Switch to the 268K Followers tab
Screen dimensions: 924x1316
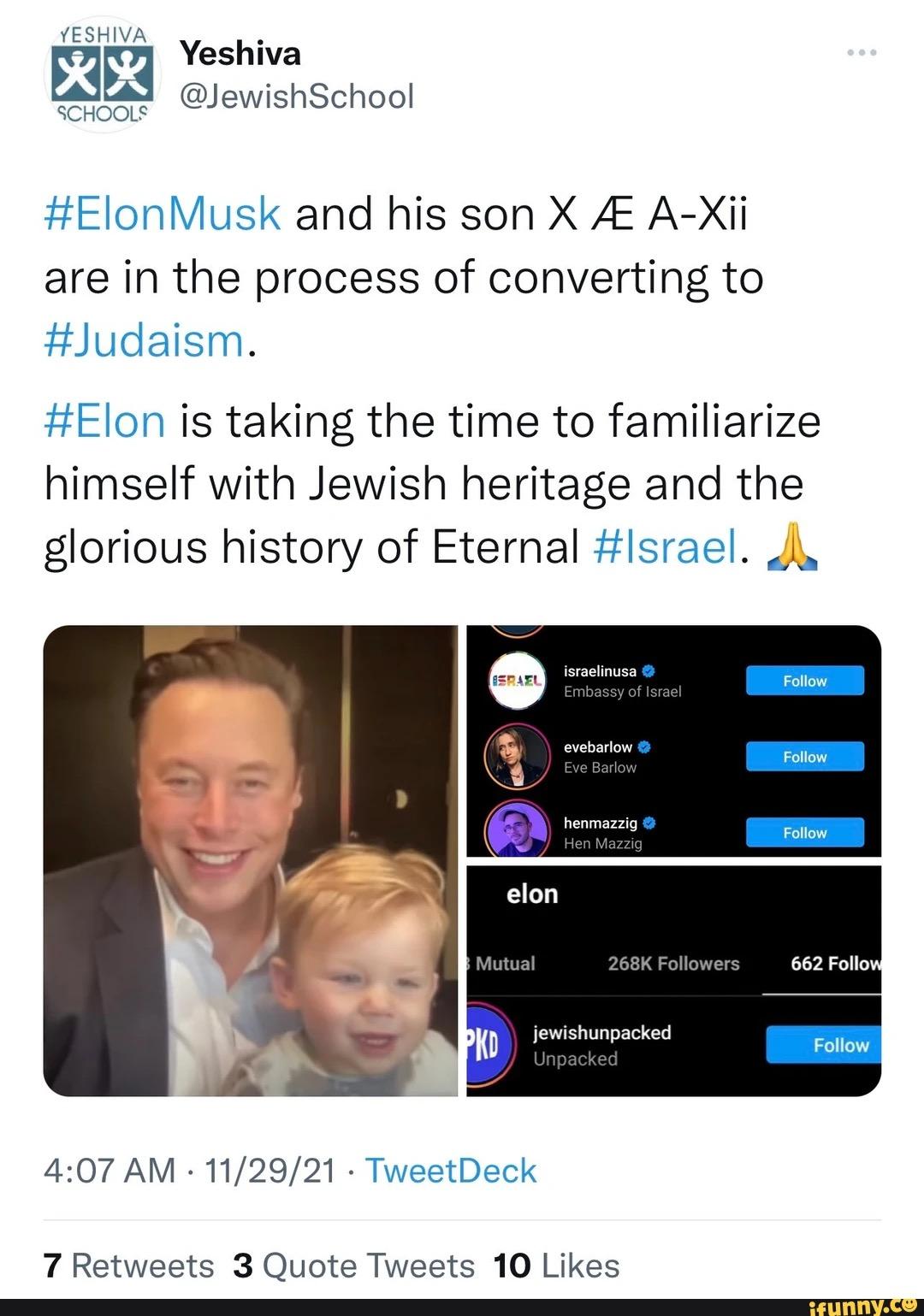(673, 964)
